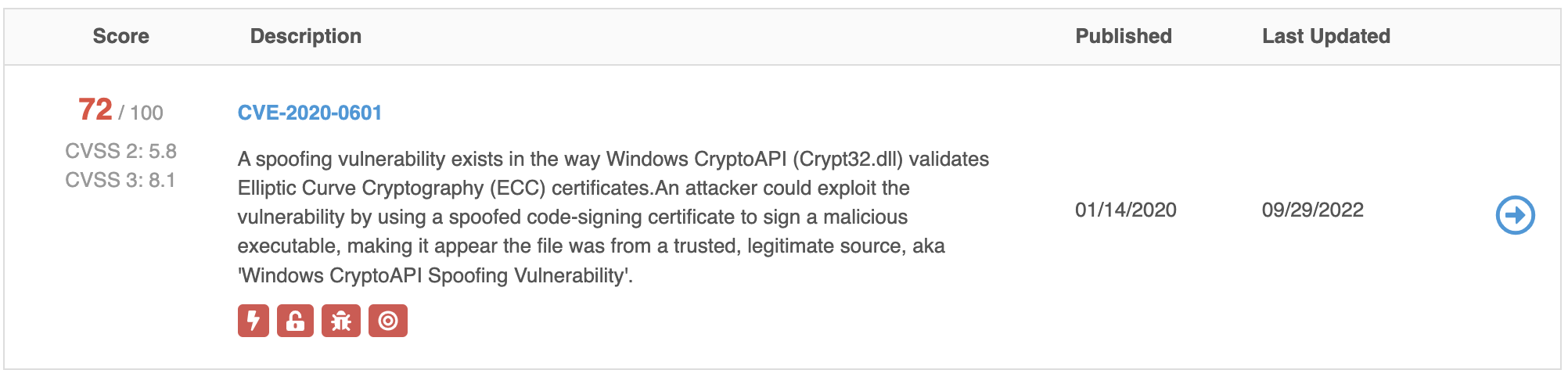Open the CVE-2020-0601 link
Viewport: 1568px width, 377px height.
[310, 113]
